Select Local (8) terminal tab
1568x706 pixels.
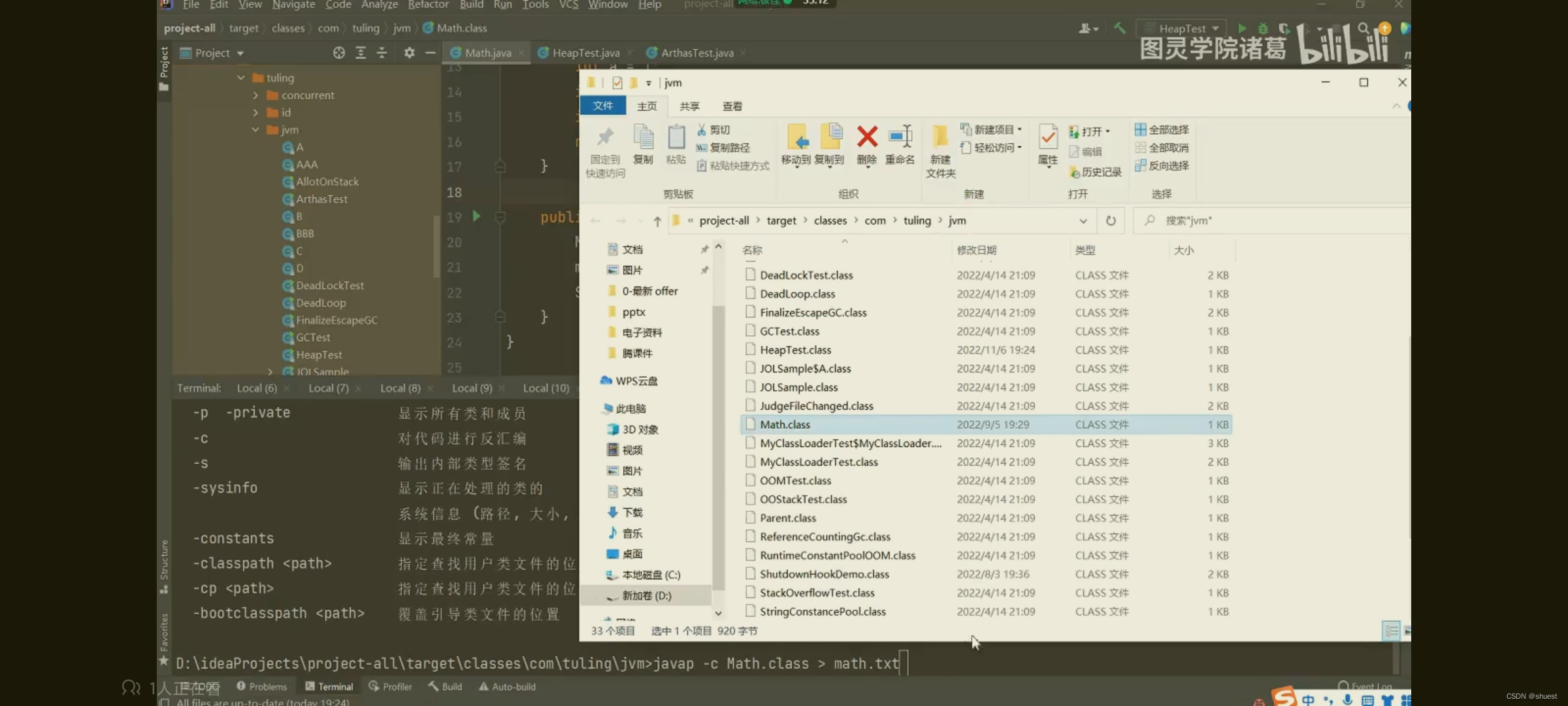[400, 388]
